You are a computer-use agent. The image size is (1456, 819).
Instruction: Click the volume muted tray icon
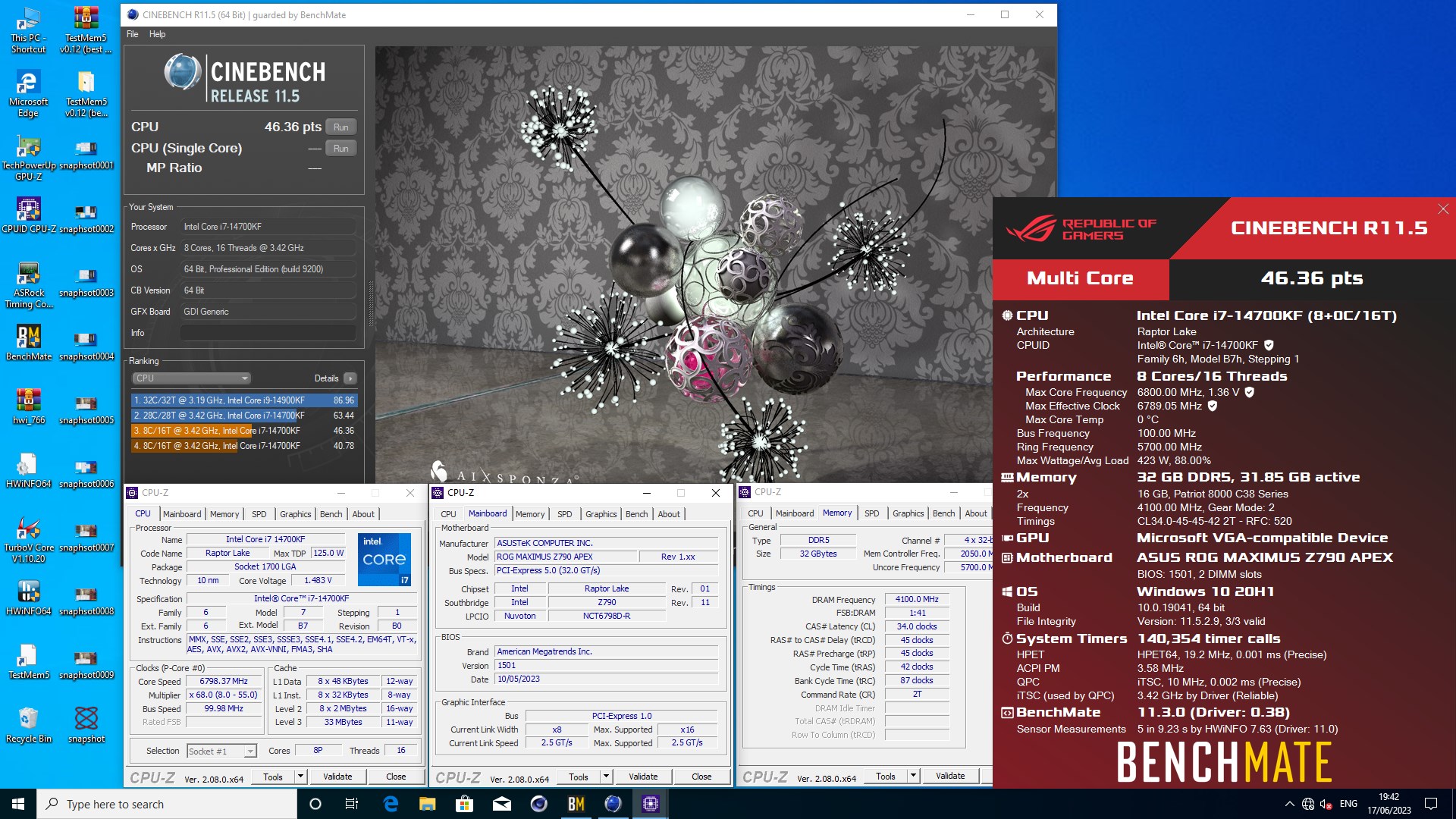point(1326,804)
